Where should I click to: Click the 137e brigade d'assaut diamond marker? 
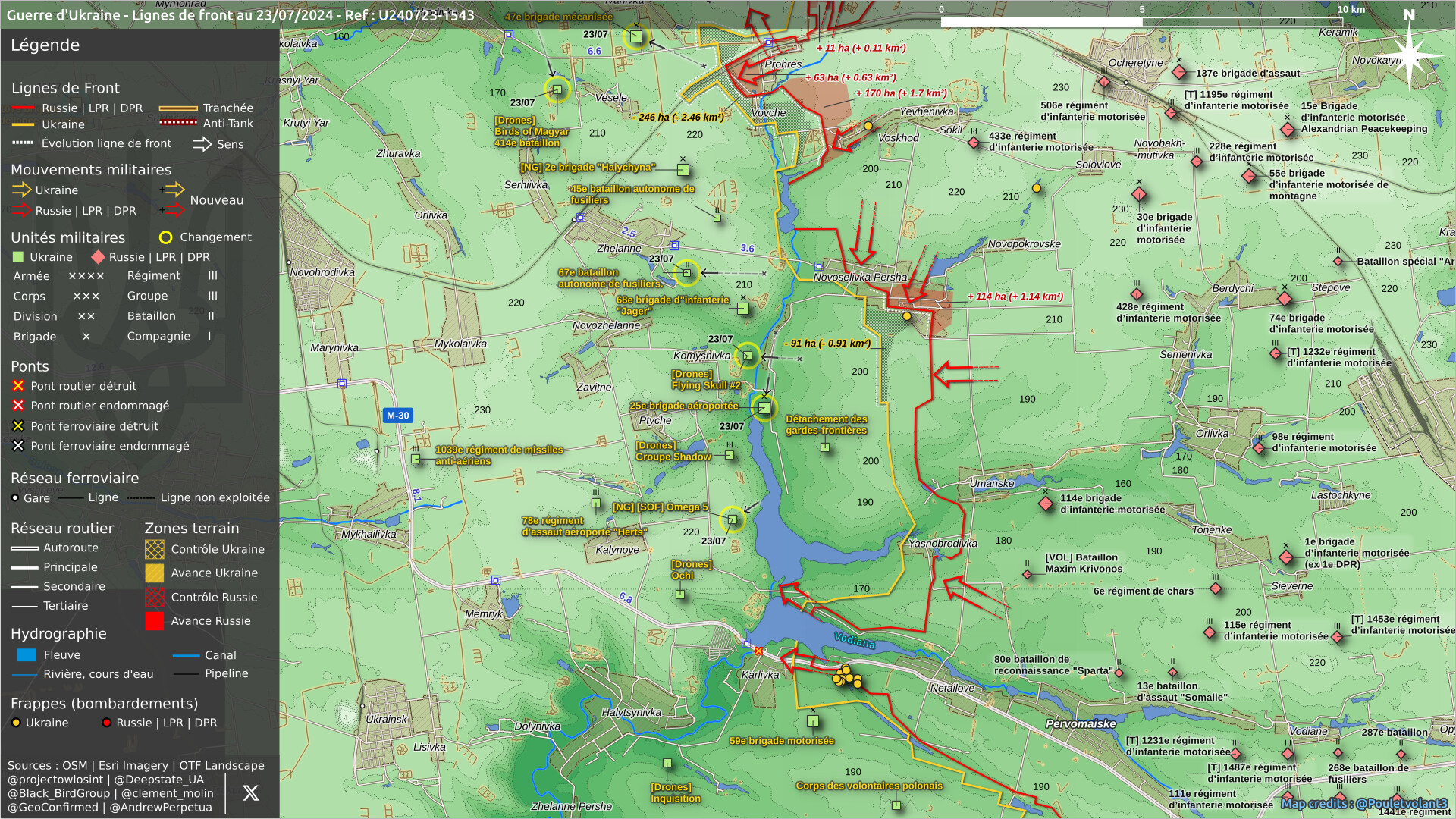[1179, 73]
